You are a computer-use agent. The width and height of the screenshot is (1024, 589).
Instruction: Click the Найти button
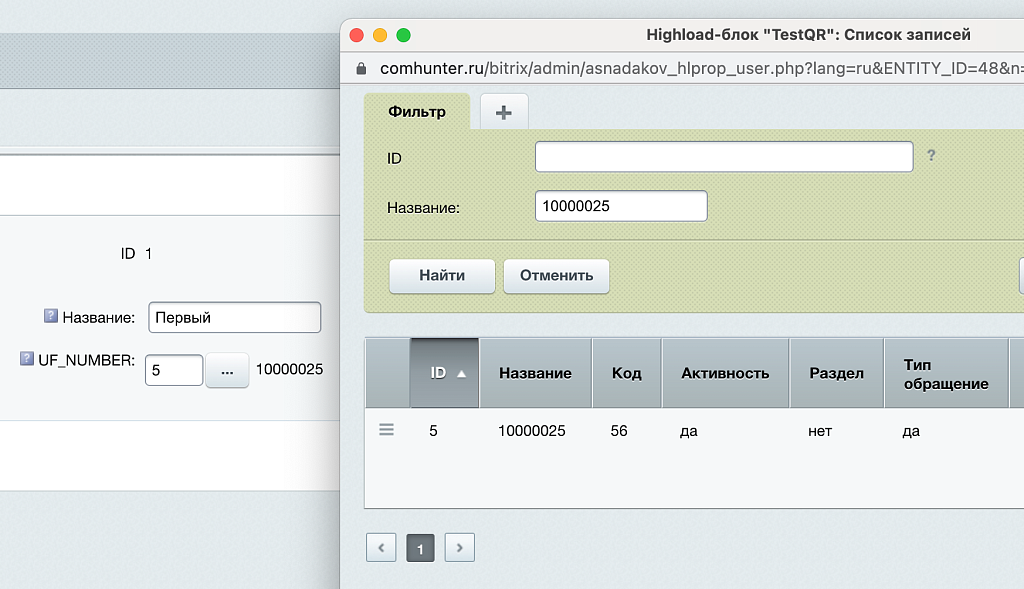point(441,276)
